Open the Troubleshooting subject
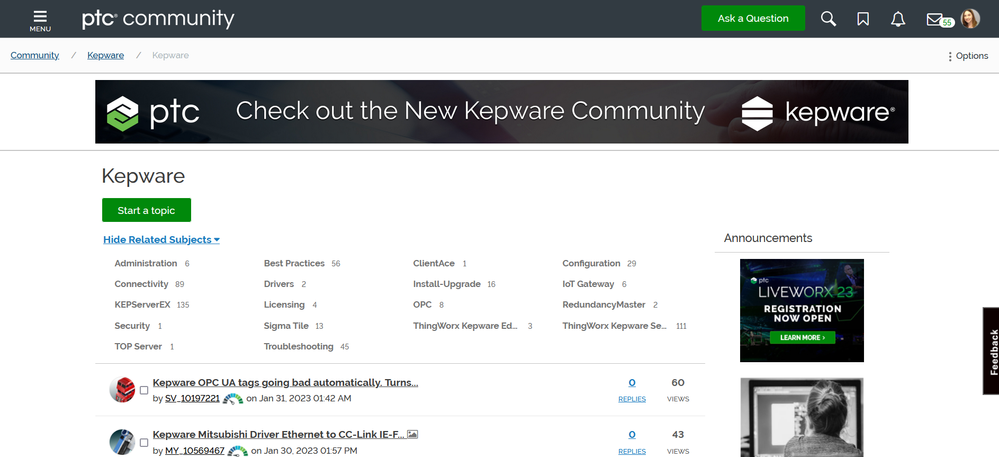The image size is (999, 457). point(299,347)
